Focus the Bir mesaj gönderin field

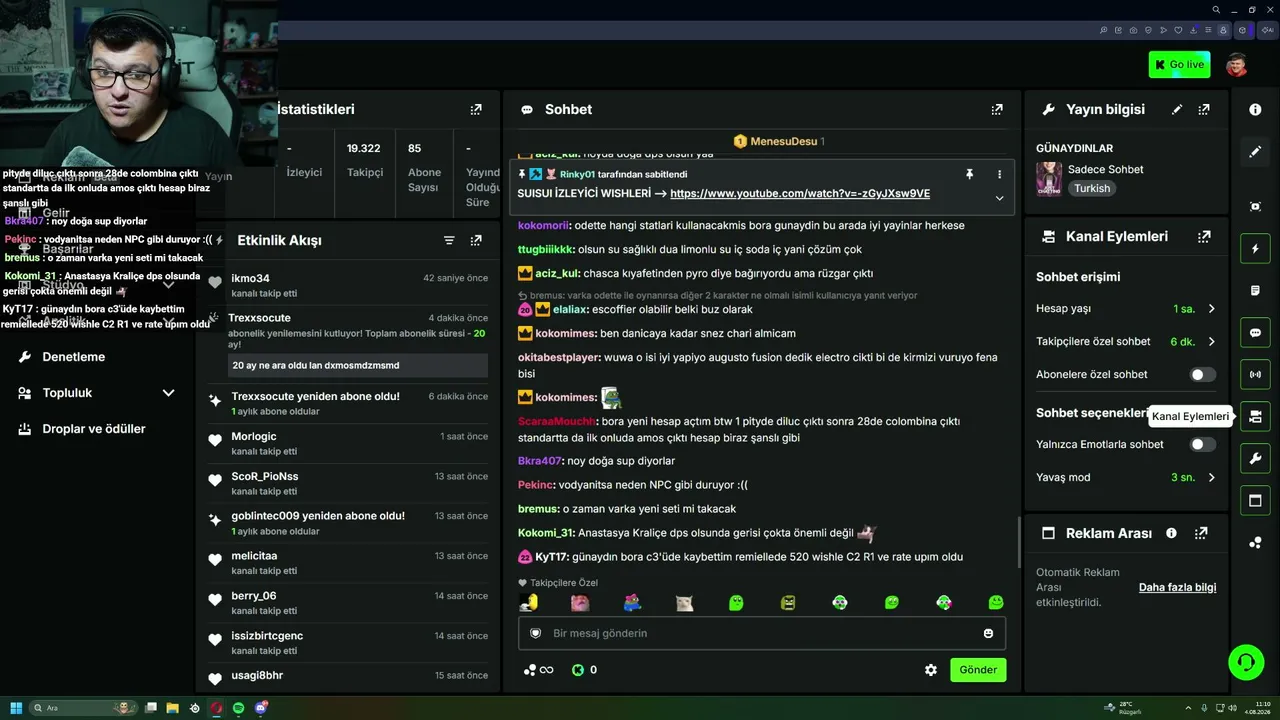tap(762, 633)
